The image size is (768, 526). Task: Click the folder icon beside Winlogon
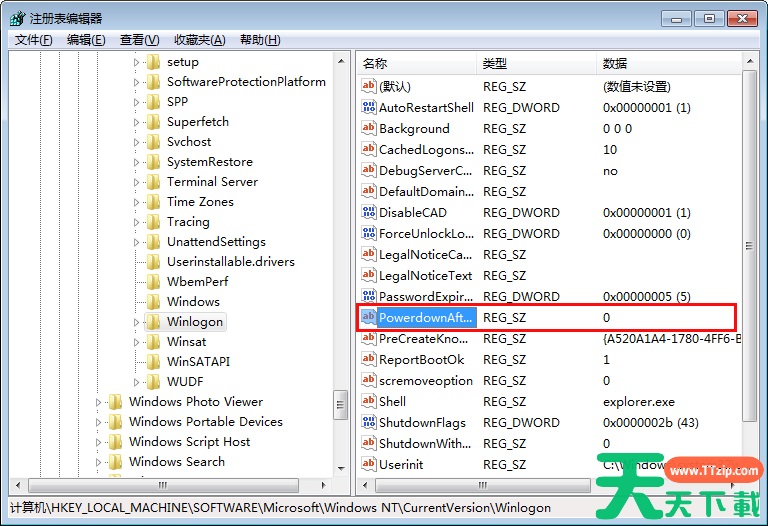click(154, 322)
